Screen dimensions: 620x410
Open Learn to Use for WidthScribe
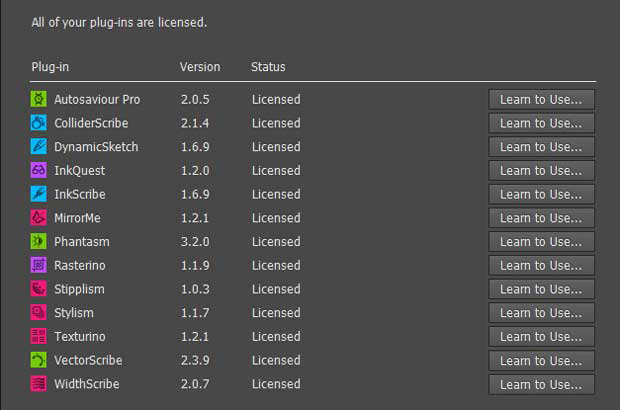coord(541,384)
